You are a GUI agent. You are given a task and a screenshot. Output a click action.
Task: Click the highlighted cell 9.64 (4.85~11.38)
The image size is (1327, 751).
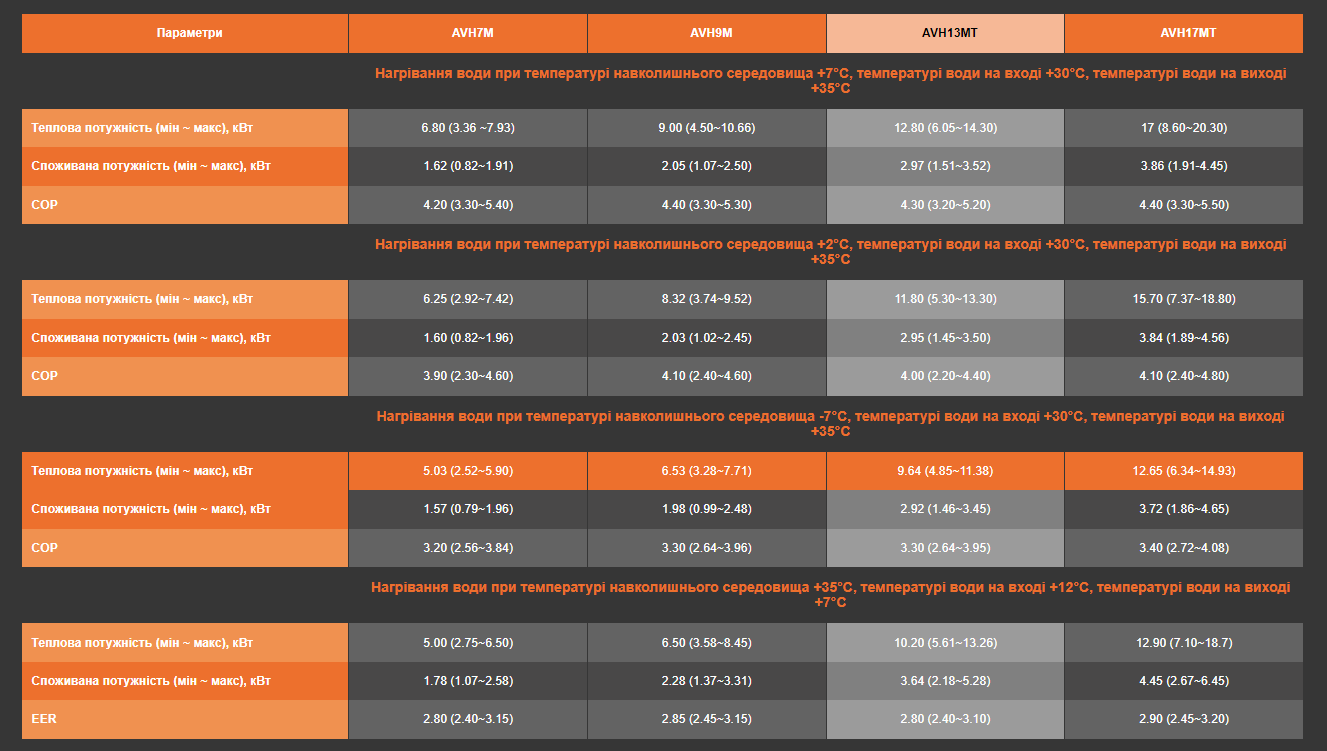[945, 471]
